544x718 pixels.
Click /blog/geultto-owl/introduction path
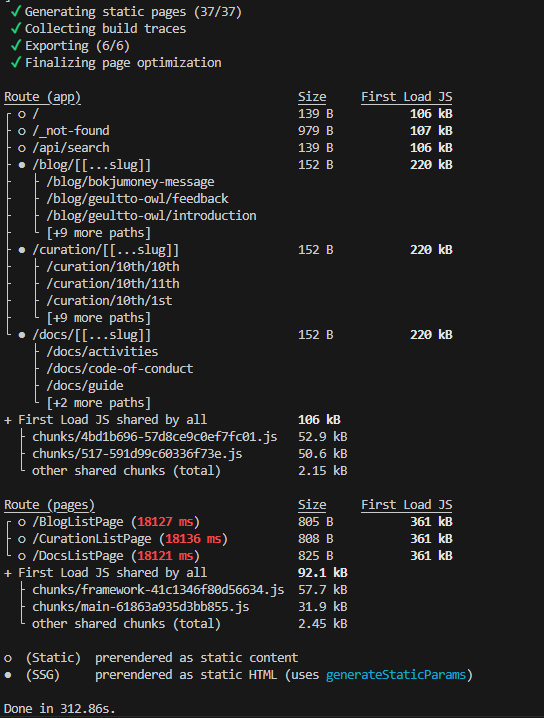pos(151,216)
